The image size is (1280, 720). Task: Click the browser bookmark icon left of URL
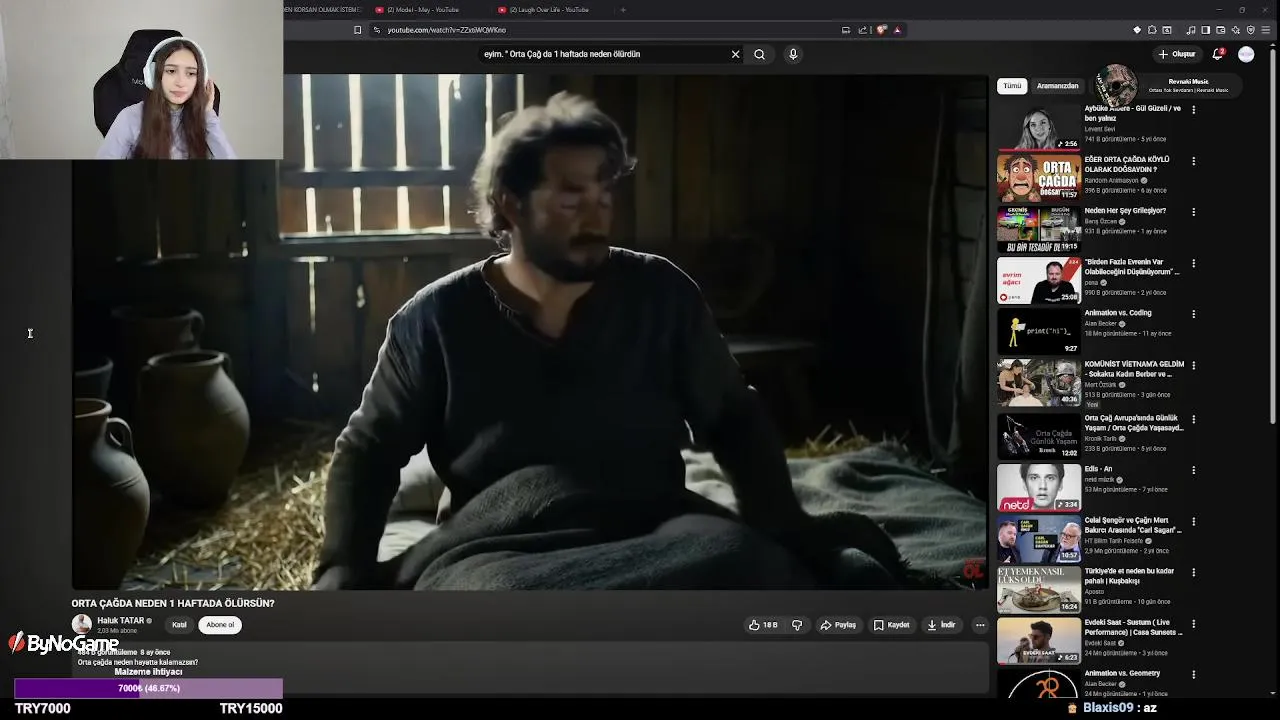pyautogui.click(x=357, y=30)
